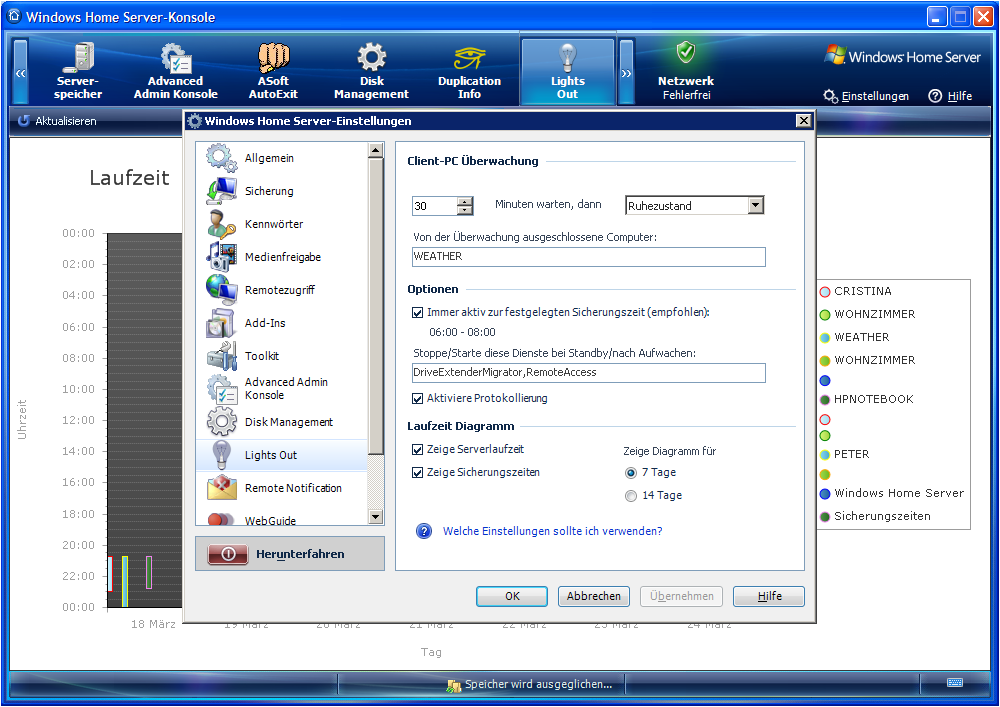Select Add-Ins icon in settings list
The image size is (1000, 707).
point(221,323)
